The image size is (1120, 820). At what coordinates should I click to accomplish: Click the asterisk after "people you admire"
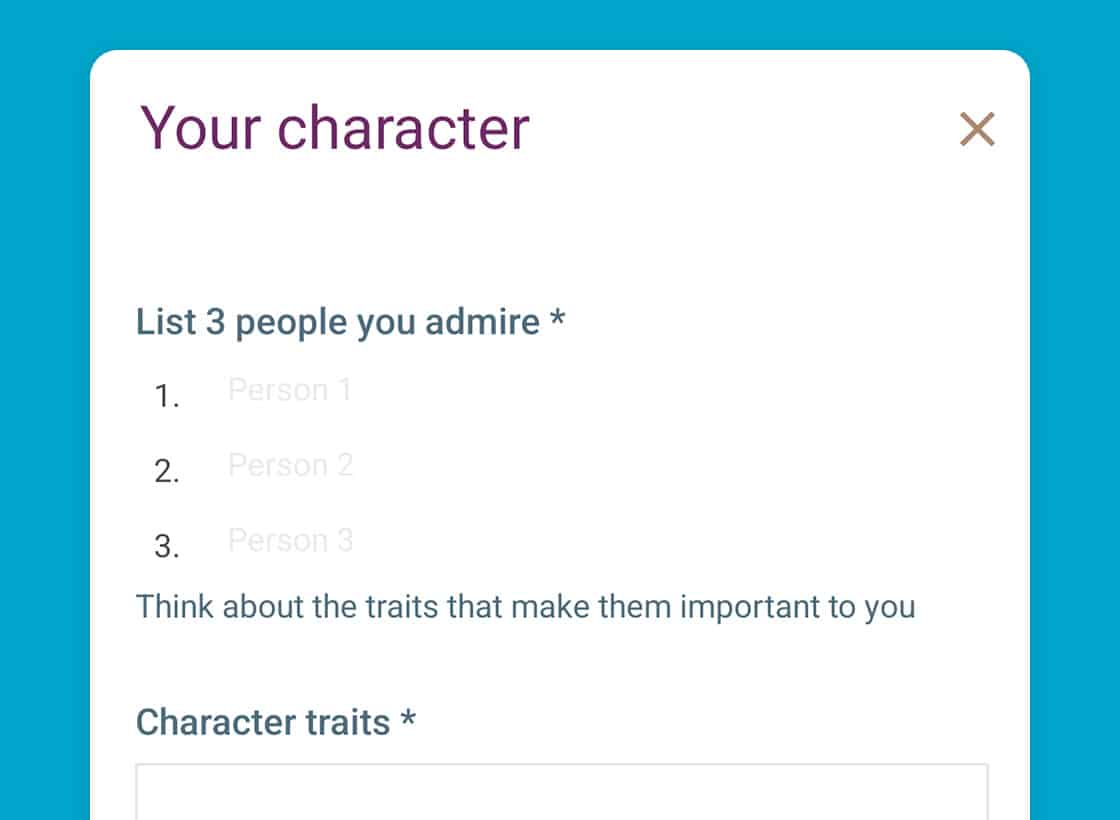(558, 320)
